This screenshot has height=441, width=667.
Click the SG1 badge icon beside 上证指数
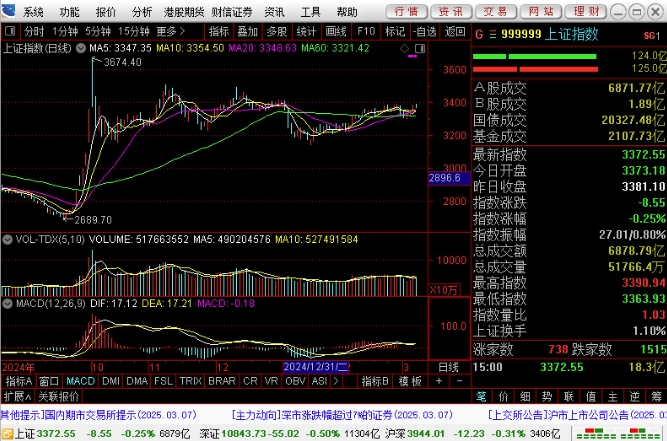652,34
